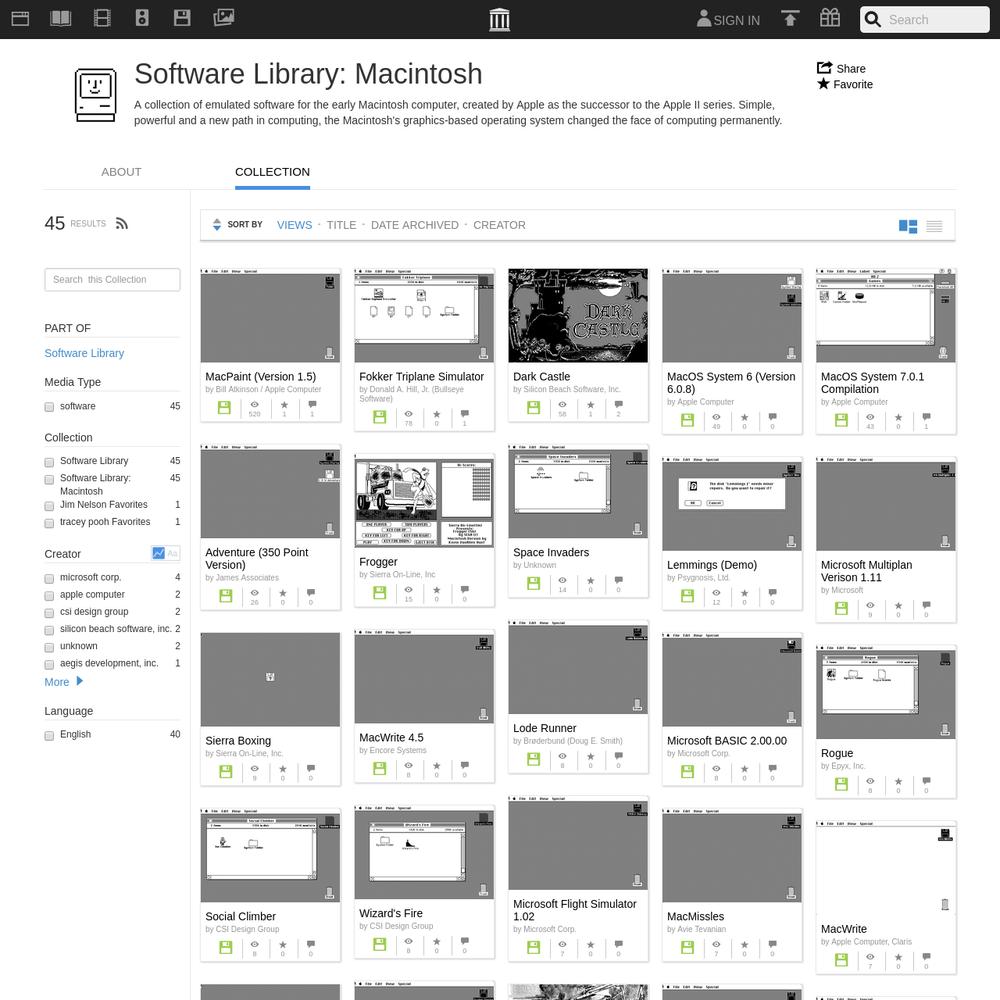Show creator alphabetical Aa icon

click(173, 553)
